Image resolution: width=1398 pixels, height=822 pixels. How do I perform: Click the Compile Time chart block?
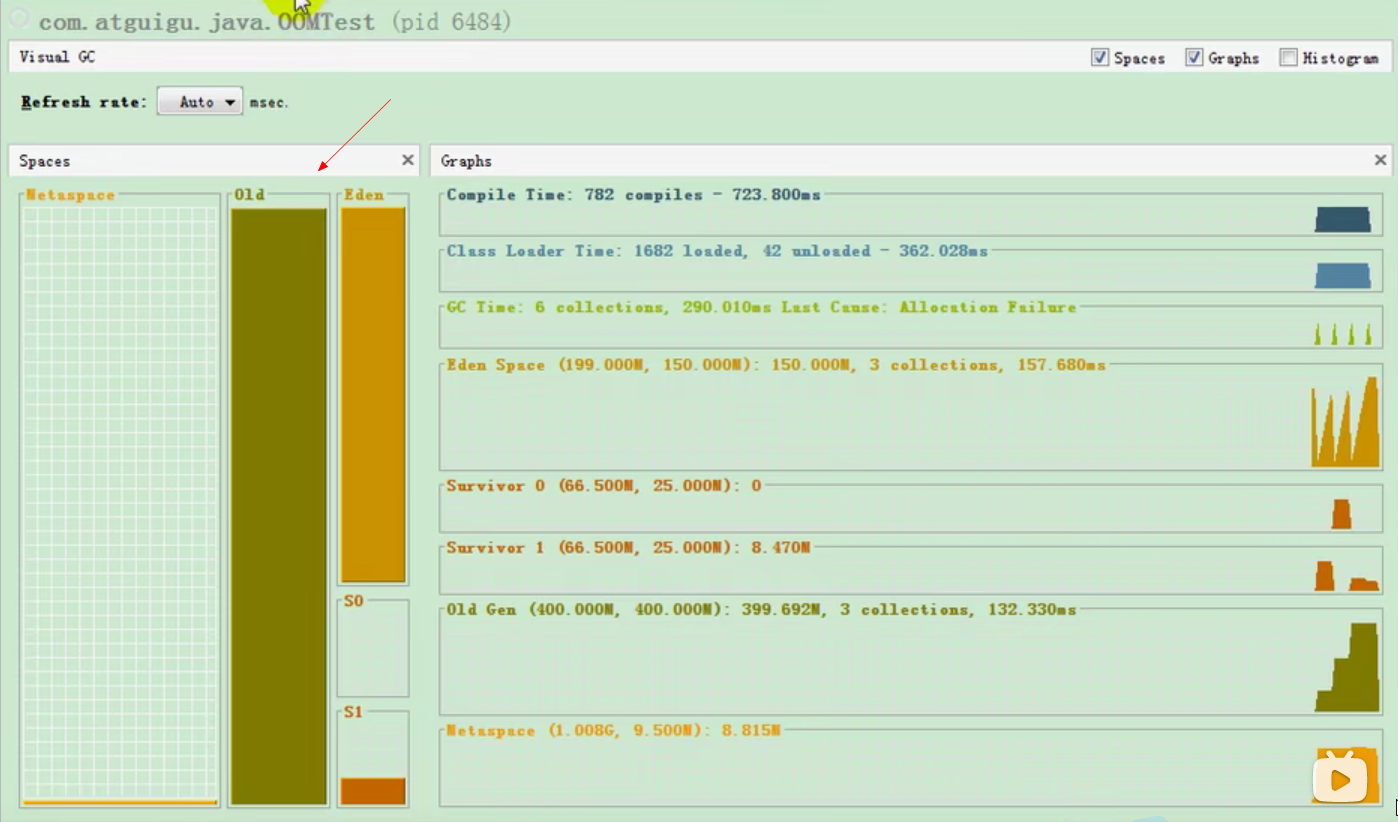pyautogui.click(x=1342, y=219)
